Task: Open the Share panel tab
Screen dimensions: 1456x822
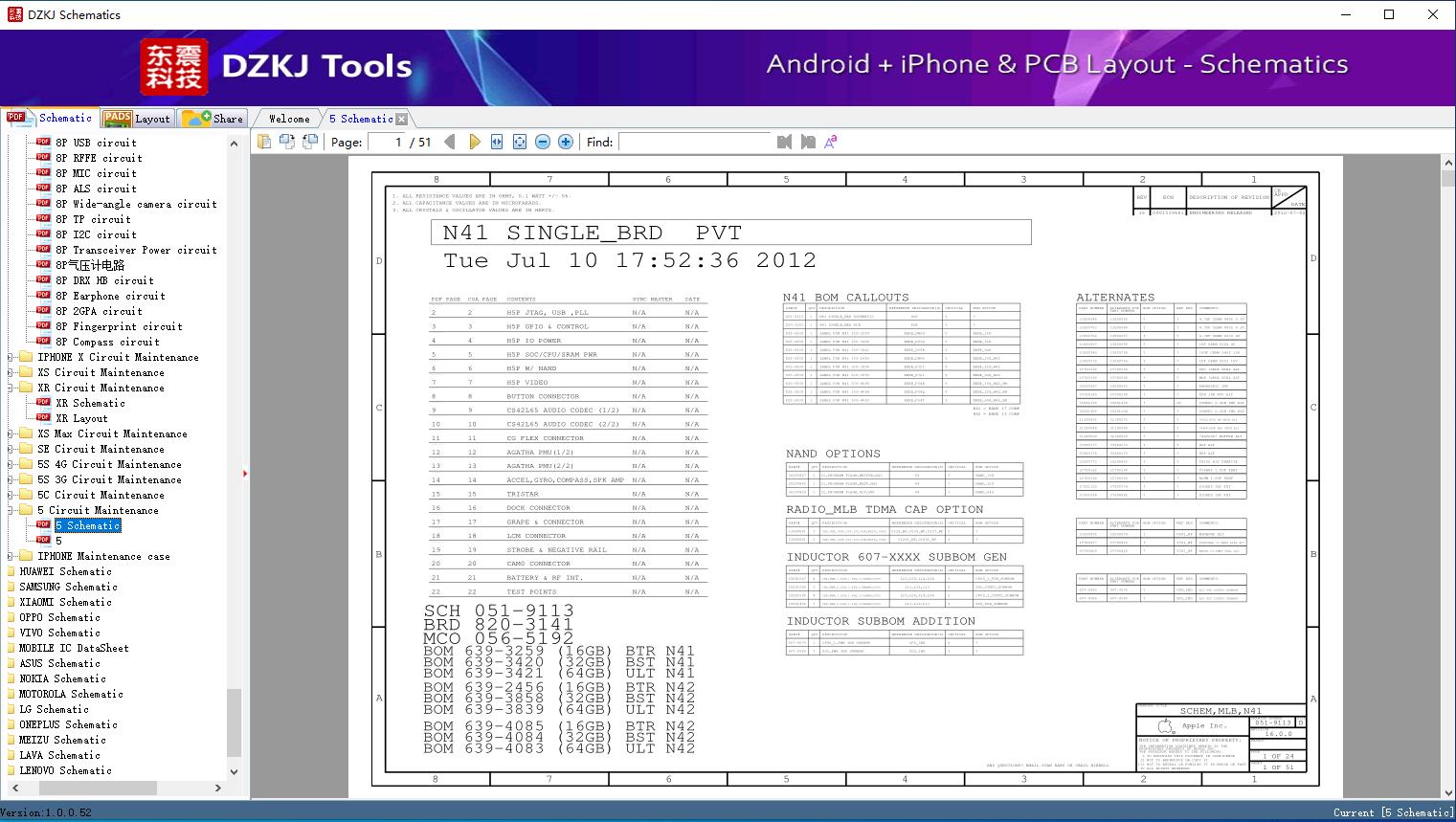Action: coord(213,119)
